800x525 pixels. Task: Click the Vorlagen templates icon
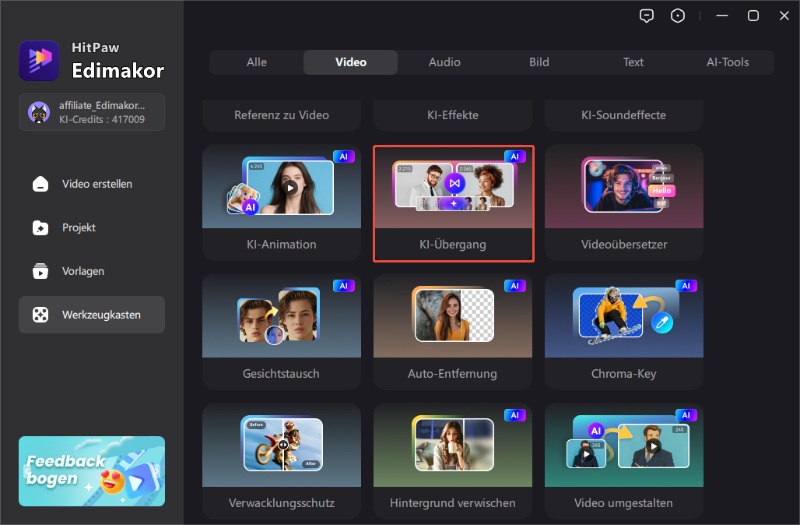pyautogui.click(x=40, y=271)
